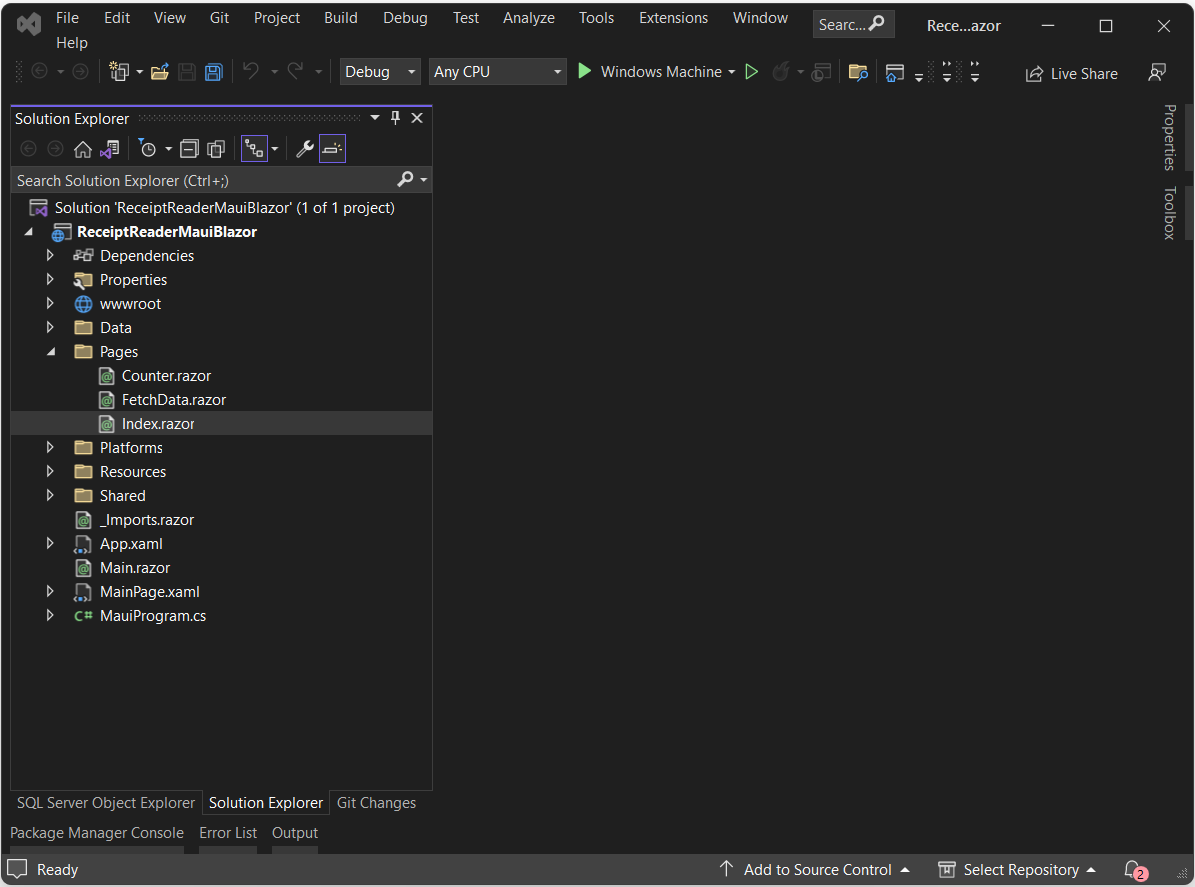
Task: Open a file with the Open File icon
Action: tap(159, 72)
